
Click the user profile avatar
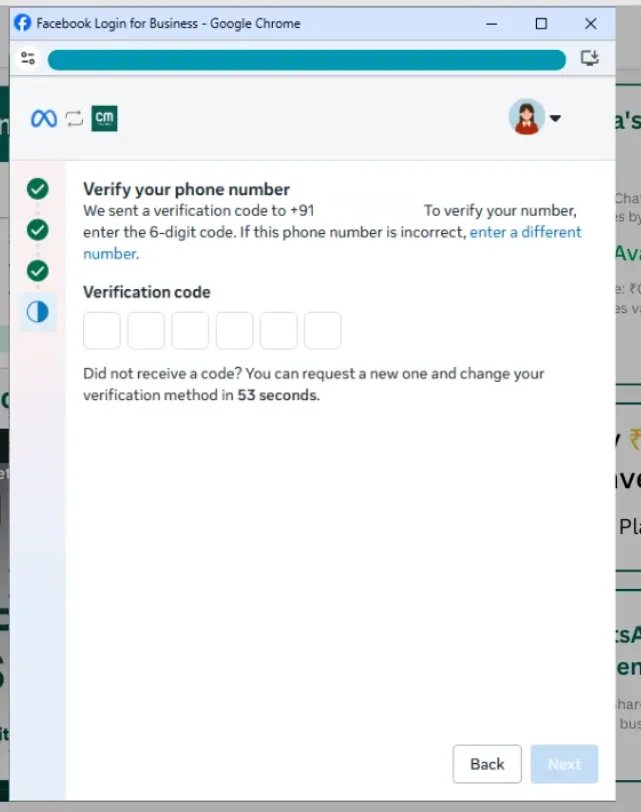pos(527,117)
